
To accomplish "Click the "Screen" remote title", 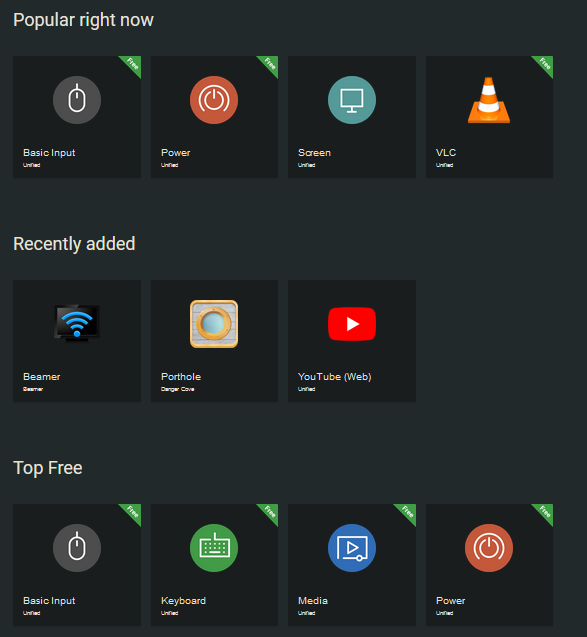I will tap(314, 153).
